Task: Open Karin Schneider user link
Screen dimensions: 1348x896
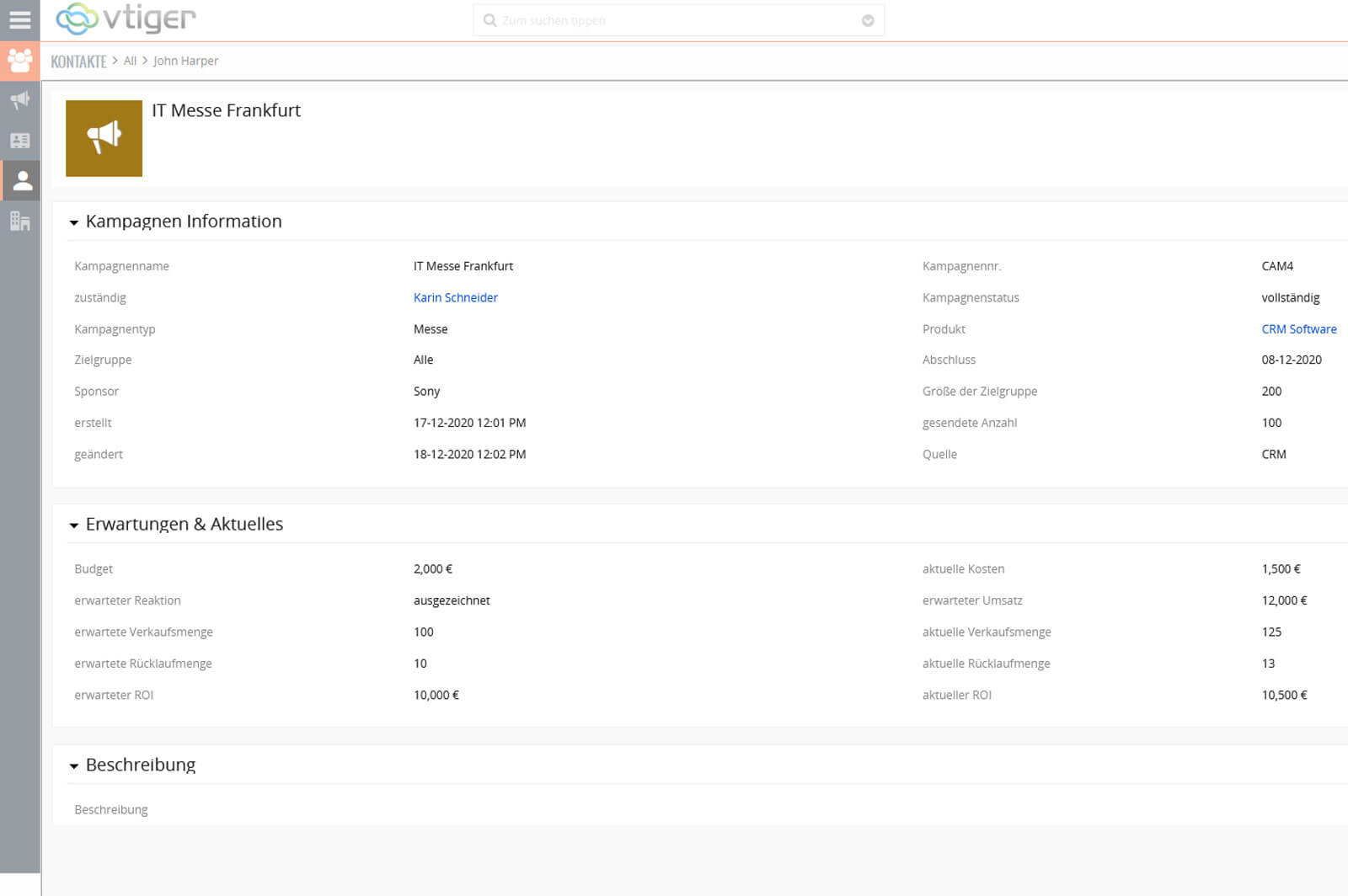Action: (455, 297)
